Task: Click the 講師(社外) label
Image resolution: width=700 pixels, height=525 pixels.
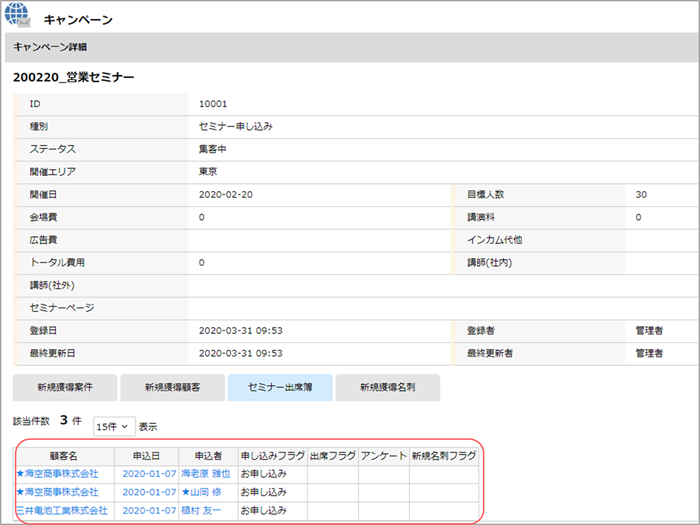Action: [x=52, y=285]
